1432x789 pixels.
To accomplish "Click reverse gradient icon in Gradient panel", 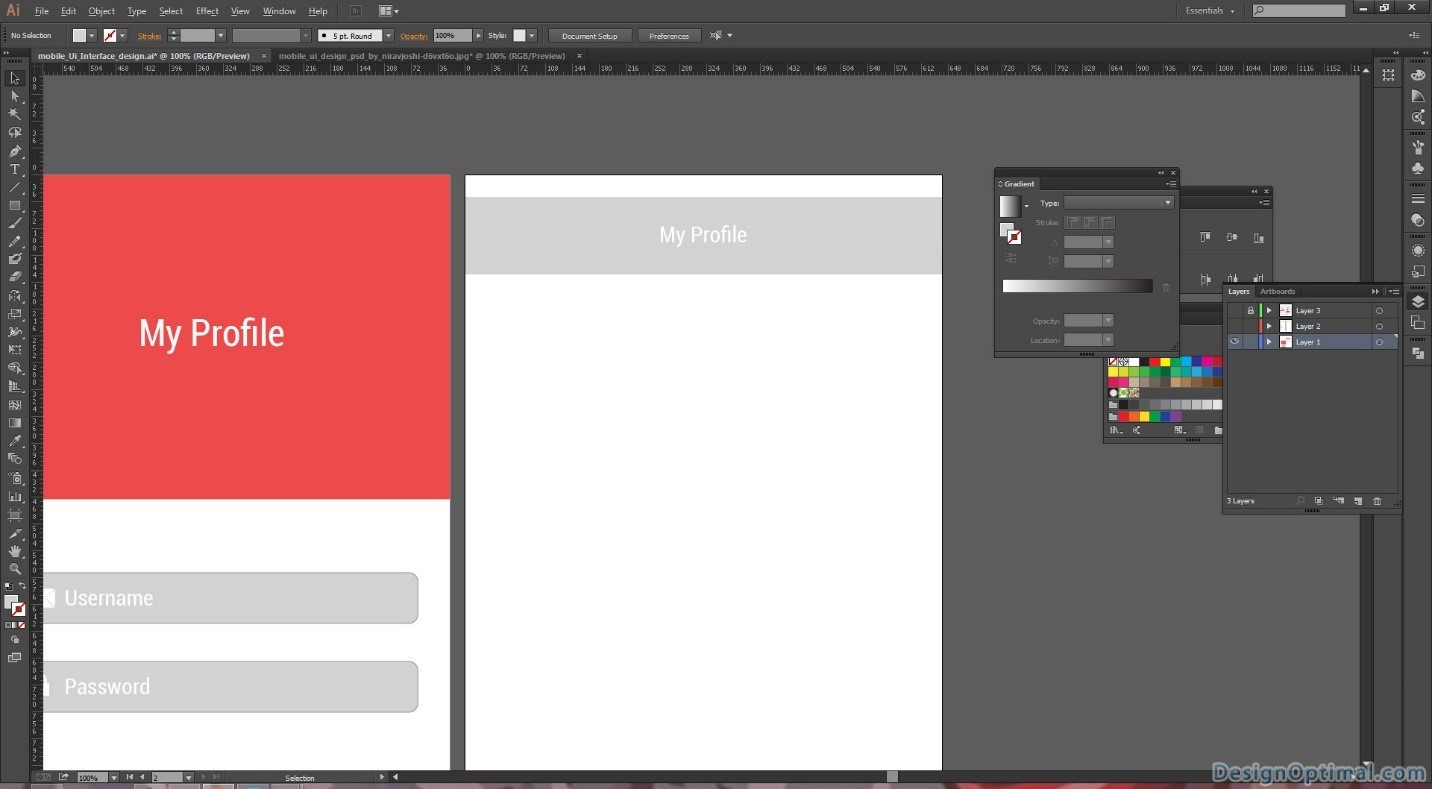I will click(x=1010, y=258).
